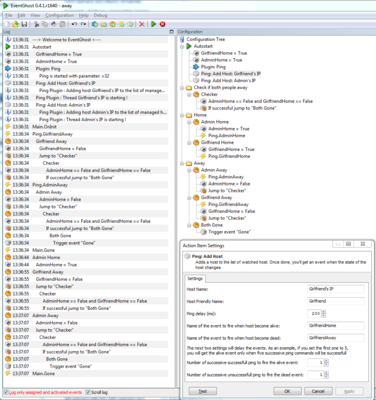
Task: Collapse the Checker macro node
Action: 189,94
